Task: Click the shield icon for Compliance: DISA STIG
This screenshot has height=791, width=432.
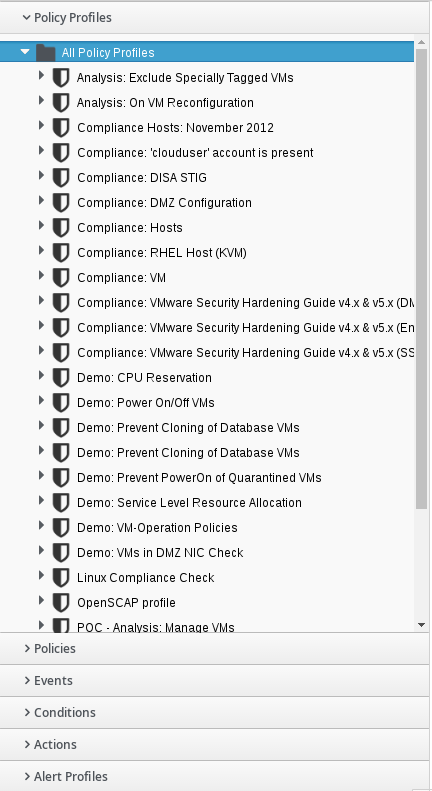Action: (61, 178)
